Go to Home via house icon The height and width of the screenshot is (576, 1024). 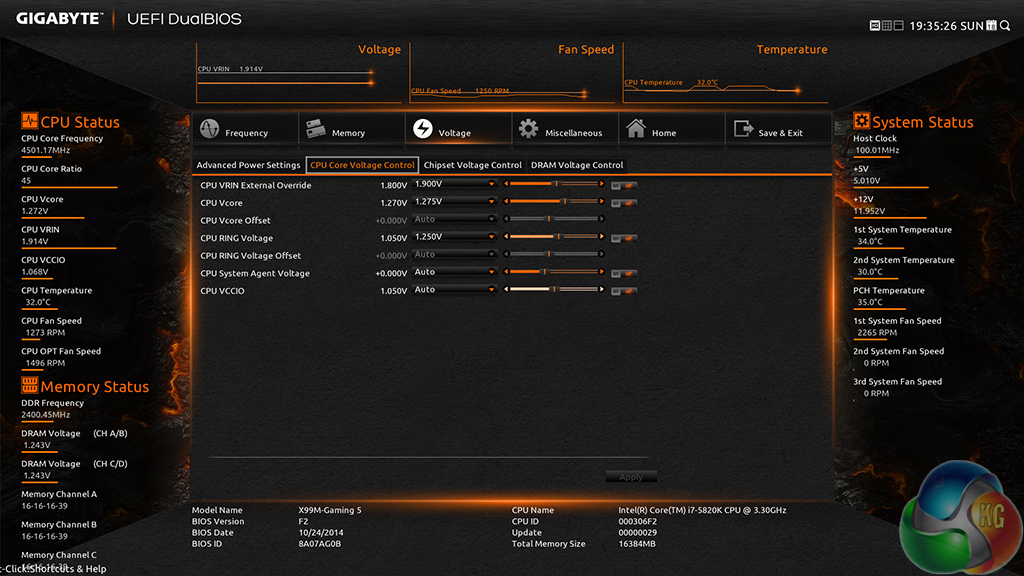pos(636,131)
